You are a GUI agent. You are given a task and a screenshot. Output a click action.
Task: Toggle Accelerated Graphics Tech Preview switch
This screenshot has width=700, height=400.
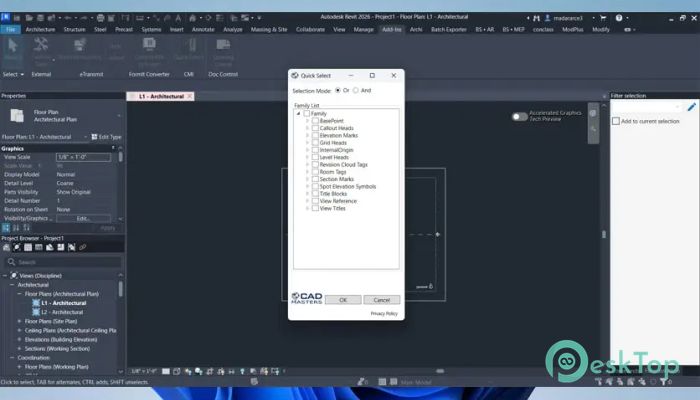[519, 117]
